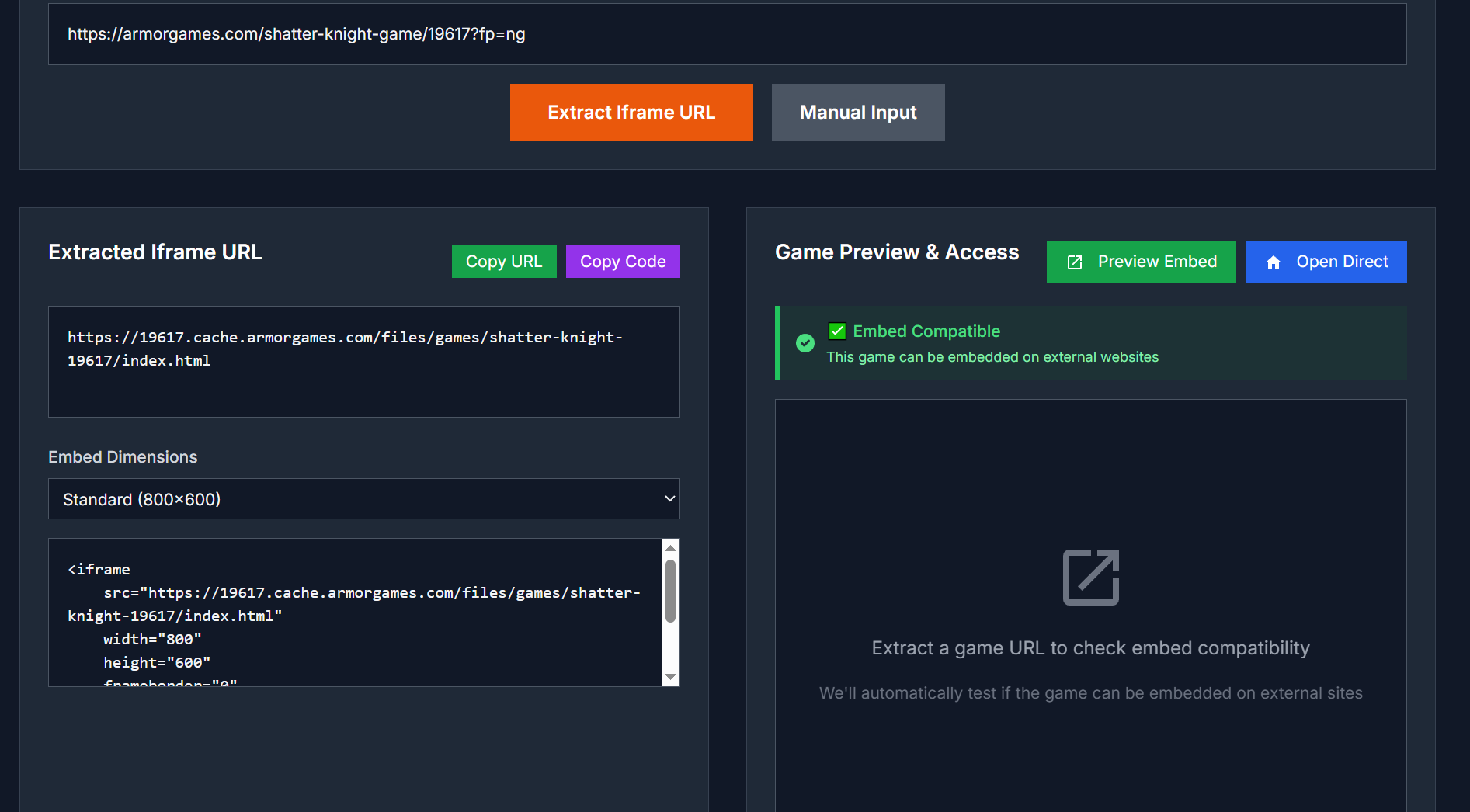Toggle the green Embed Compatible checkbox
Image resolution: width=1470 pixels, height=812 pixels.
click(837, 331)
